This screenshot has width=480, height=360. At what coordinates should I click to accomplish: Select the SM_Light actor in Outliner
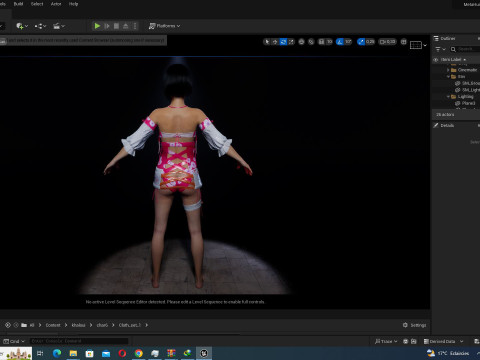point(467,90)
